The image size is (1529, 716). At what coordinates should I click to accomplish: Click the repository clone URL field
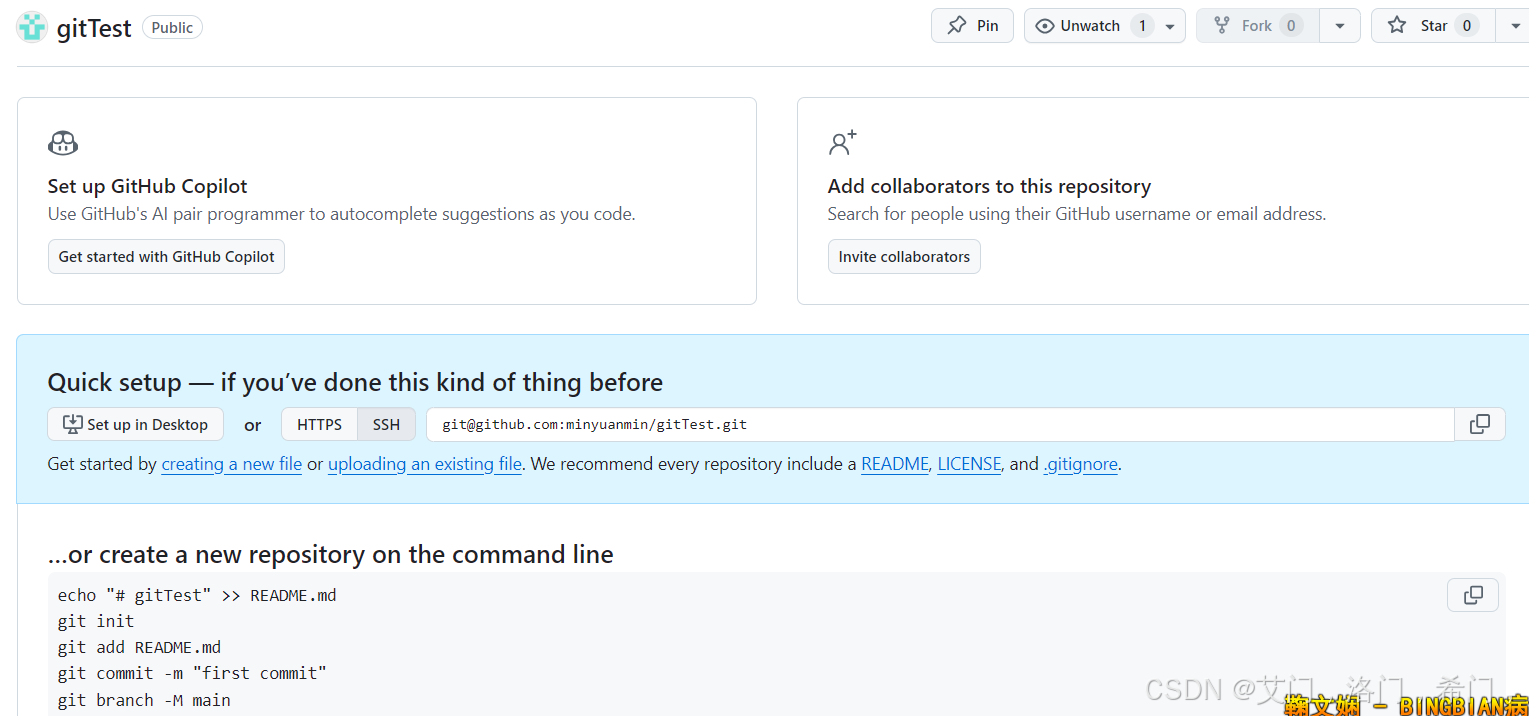940,424
